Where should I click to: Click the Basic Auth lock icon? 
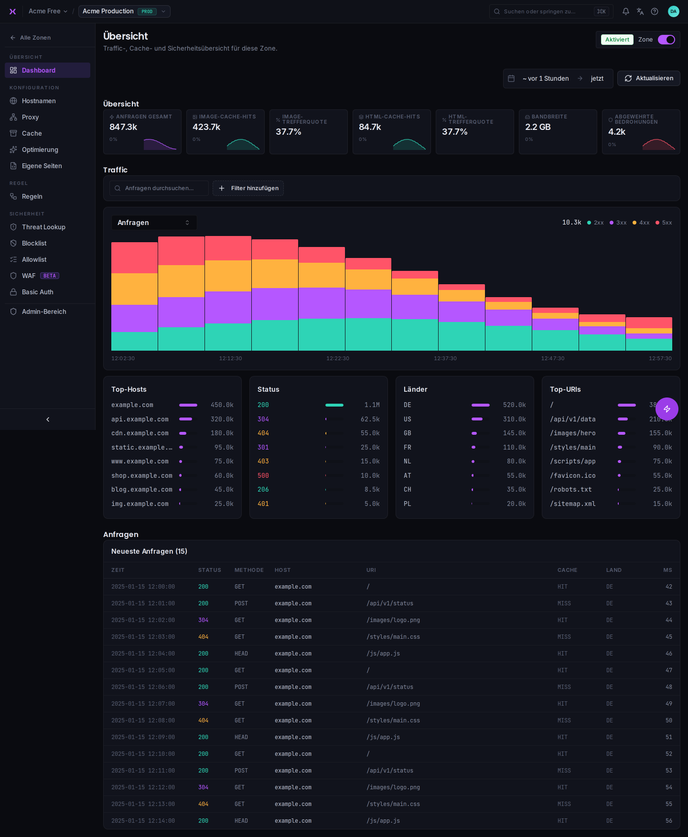tap(13, 292)
